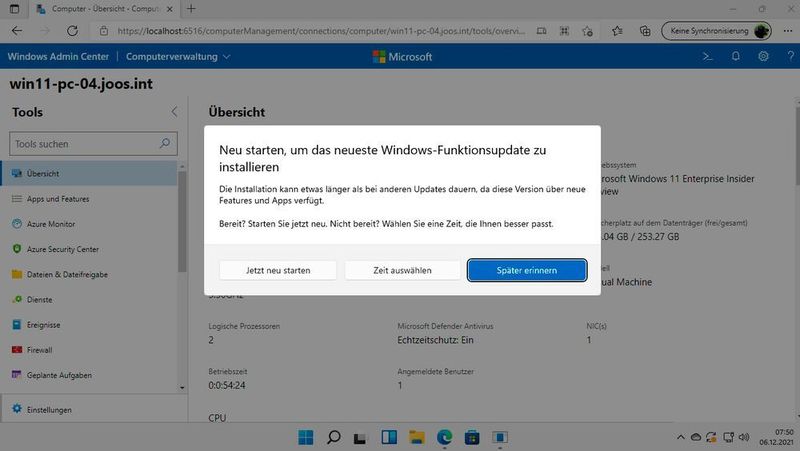
Task: Open Apps und Features tool
Action: click(x=90, y=199)
